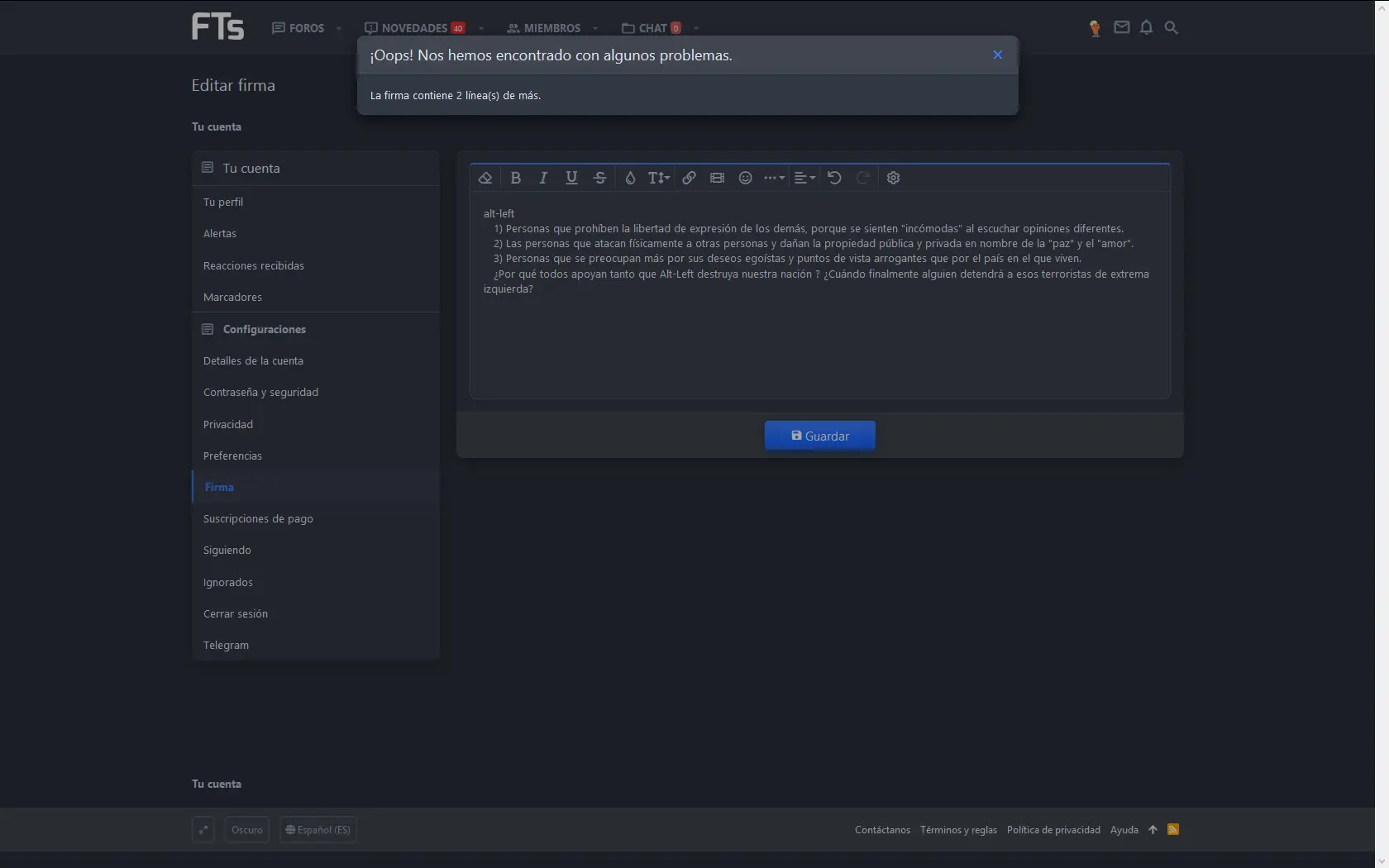Open Contraseña y seguridad settings
This screenshot has height=868, width=1389.
point(315,392)
